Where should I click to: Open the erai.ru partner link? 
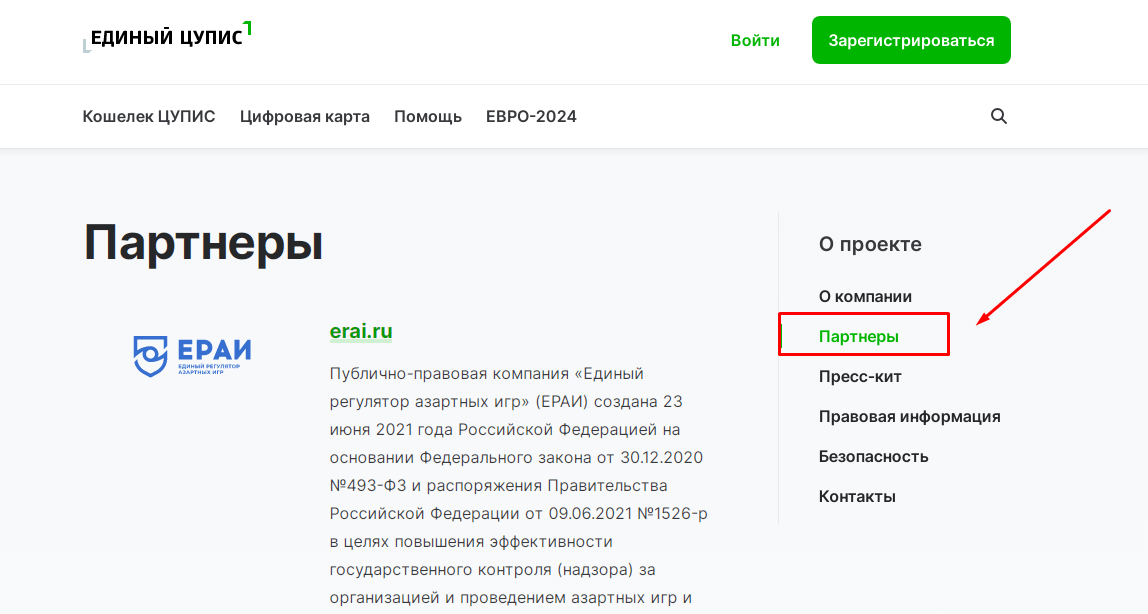360,330
